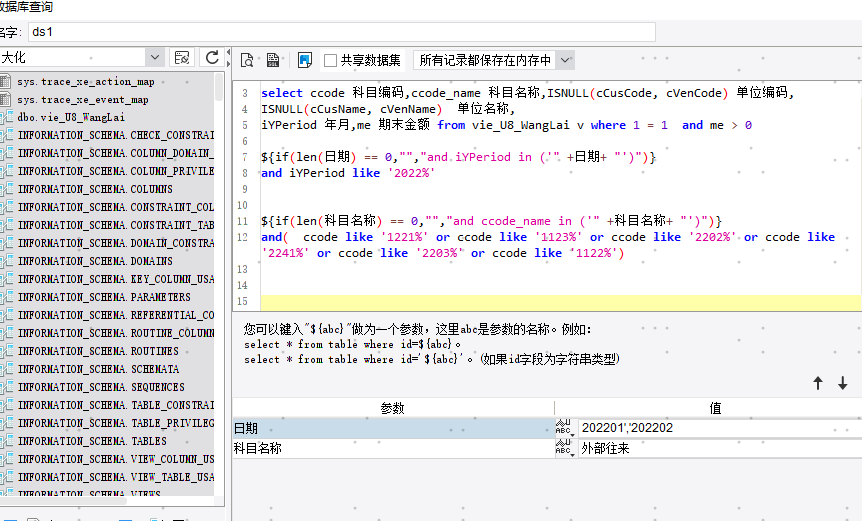Select table sys.trace_xe_action_map
Image resolution: width=862 pixels, height=521 pixels.
pyautogui.click(x=85, y=82)
